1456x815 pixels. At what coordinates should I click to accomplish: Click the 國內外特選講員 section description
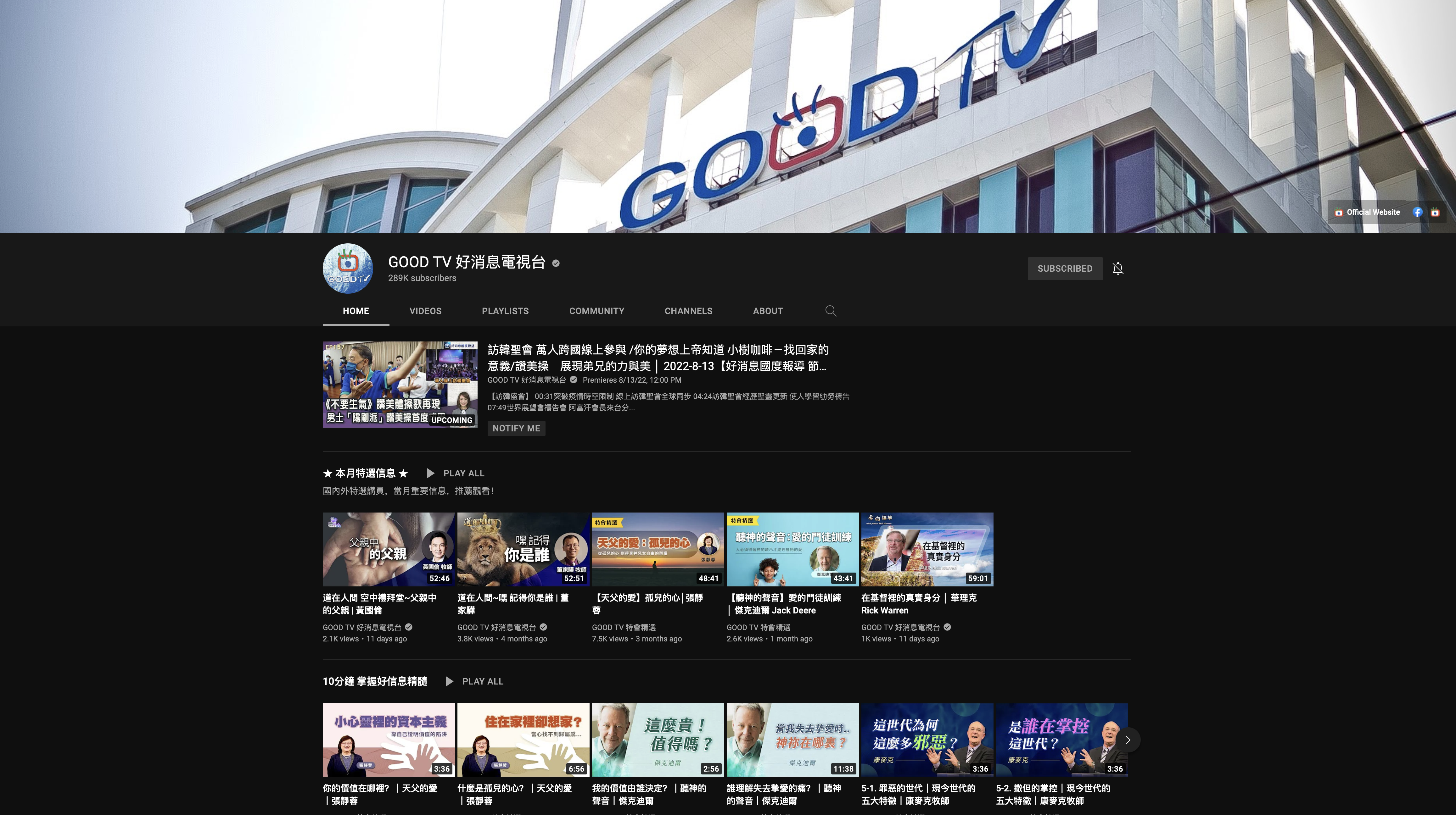point(409,491)
